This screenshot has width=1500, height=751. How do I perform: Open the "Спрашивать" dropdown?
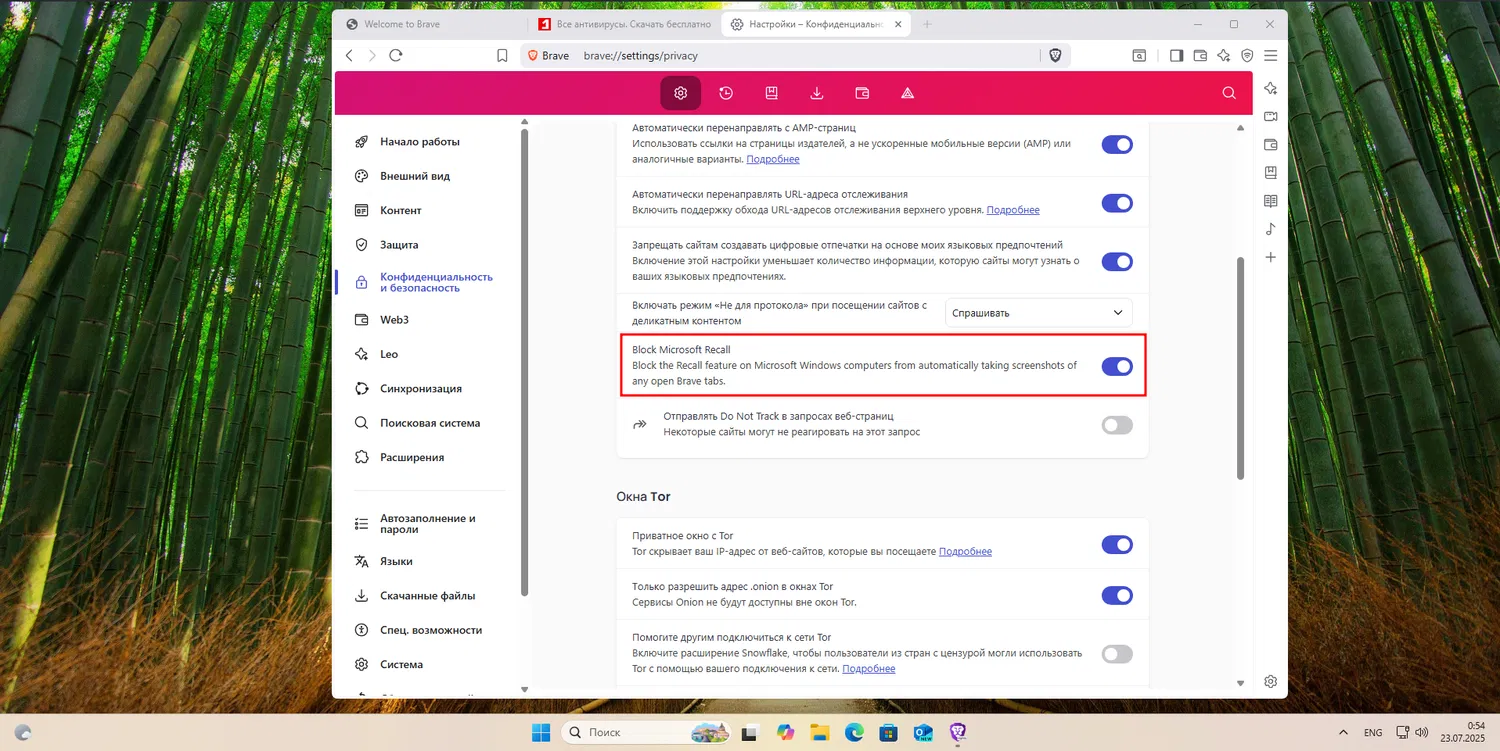(1039, 313)
